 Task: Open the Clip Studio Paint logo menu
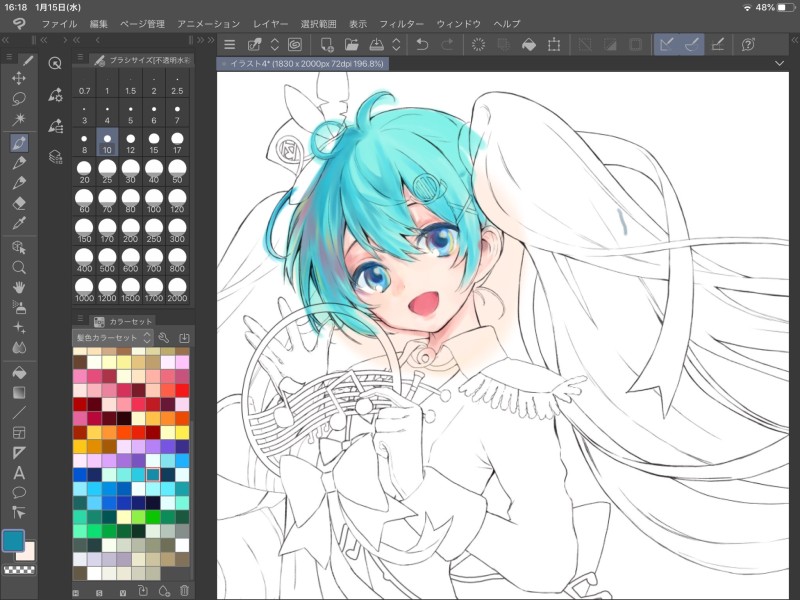click(19, 24)
